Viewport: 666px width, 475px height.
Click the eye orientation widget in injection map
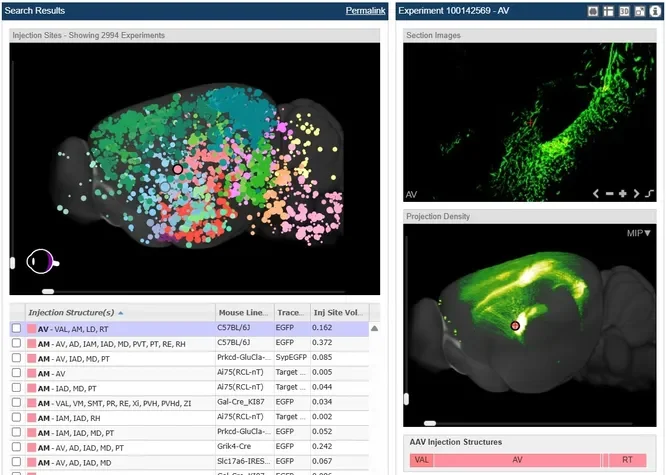(x=41, y=262)
